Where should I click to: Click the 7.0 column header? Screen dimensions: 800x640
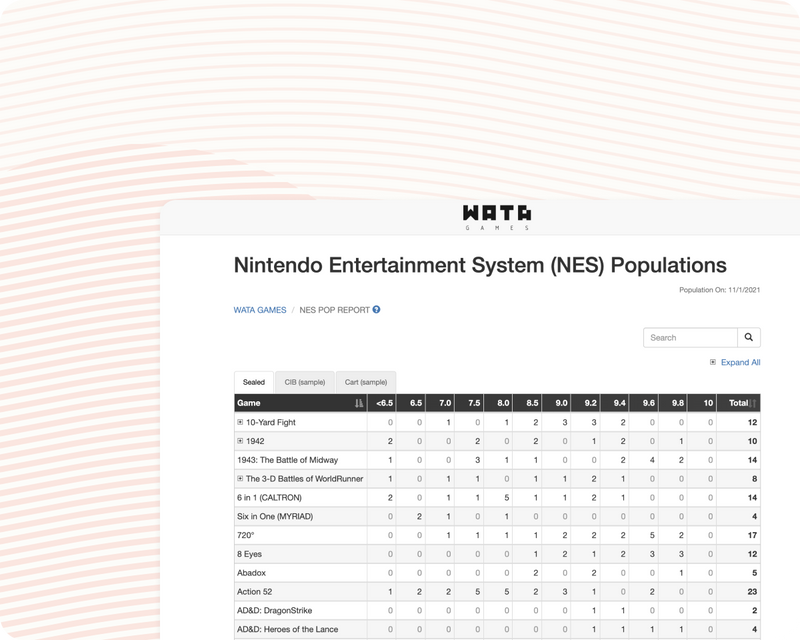(x=440, y=403)
